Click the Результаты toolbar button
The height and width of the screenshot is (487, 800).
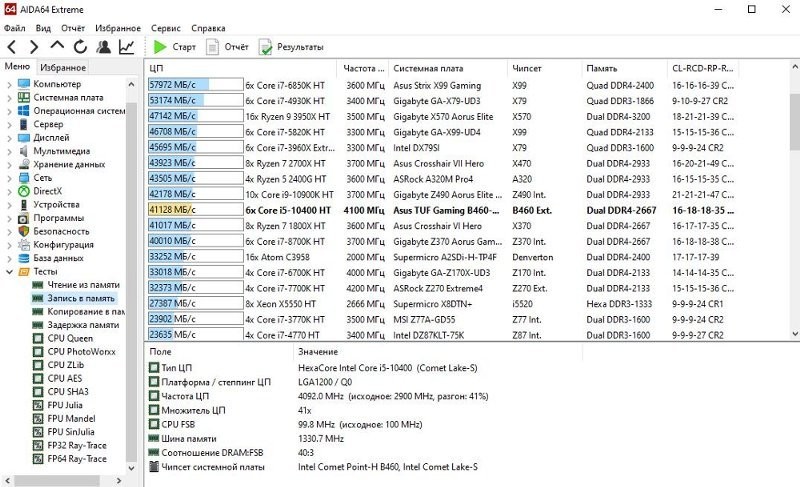pyautogui.click(x=291, y=47)
